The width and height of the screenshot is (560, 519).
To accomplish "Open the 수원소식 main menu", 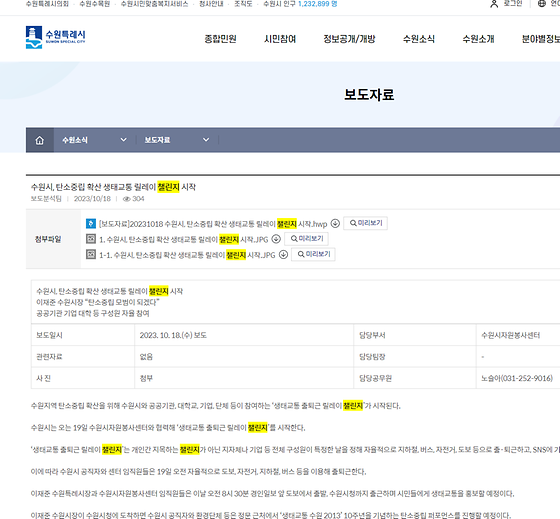I will 419,39.
